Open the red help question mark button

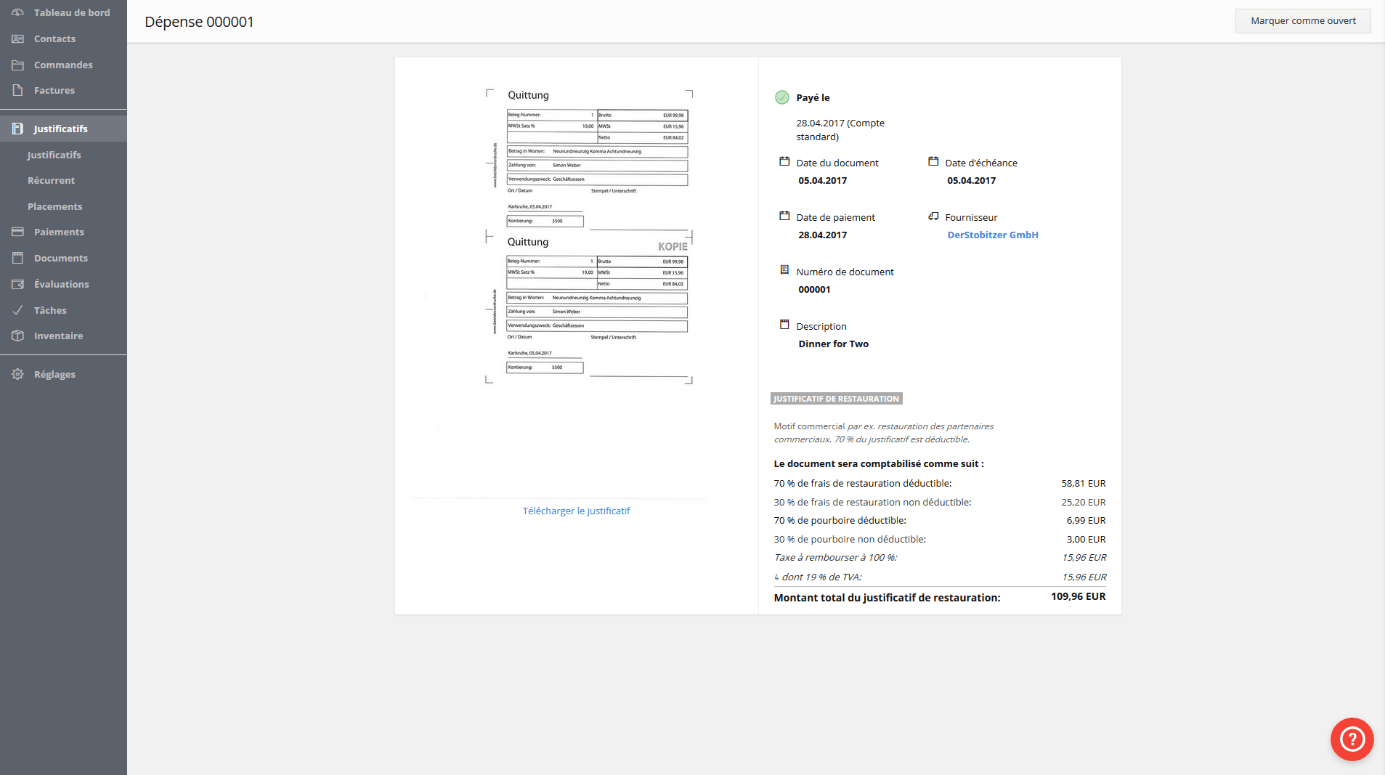(x=1351, y=739)
